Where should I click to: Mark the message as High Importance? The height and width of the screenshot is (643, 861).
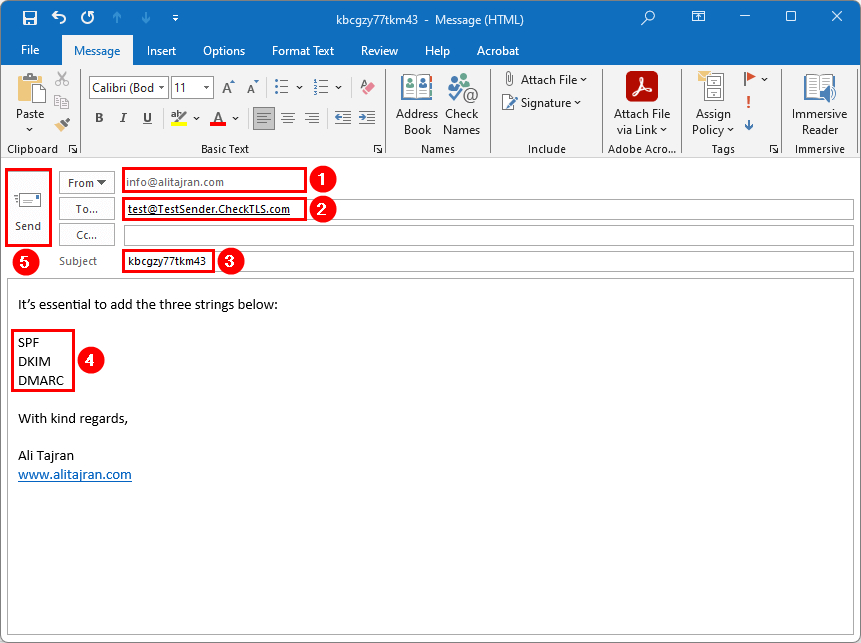coord(748,100)
